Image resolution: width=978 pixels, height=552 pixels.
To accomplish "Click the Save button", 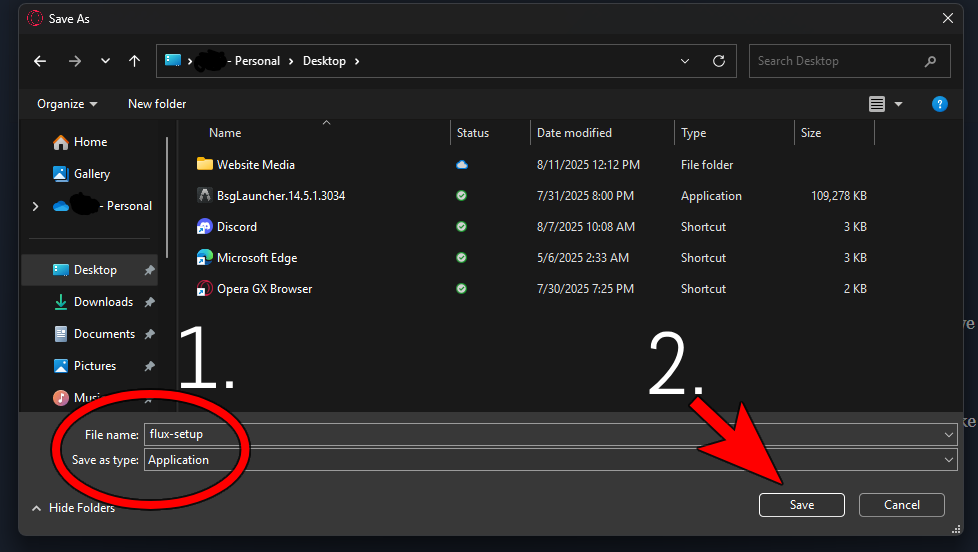I will pos(801,505).
